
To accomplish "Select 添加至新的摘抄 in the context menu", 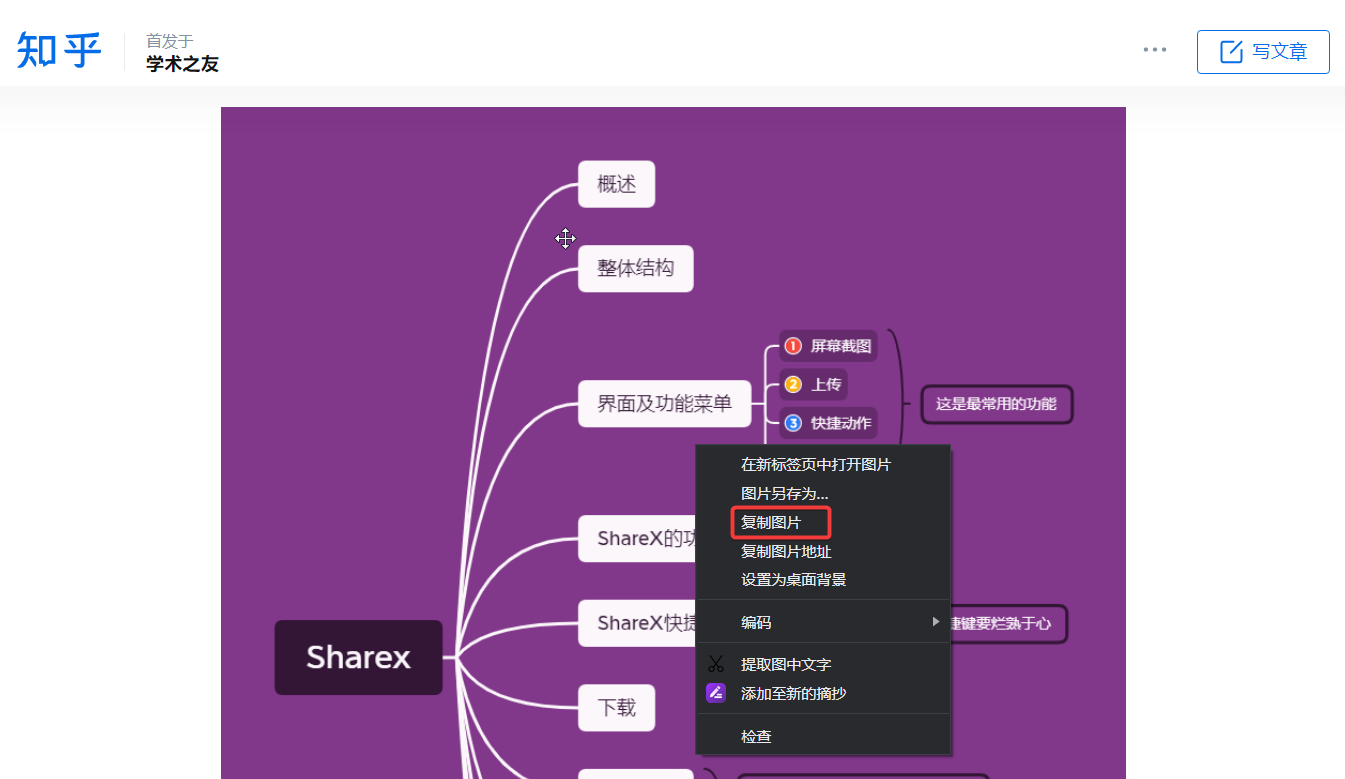I will pos(823,693).
